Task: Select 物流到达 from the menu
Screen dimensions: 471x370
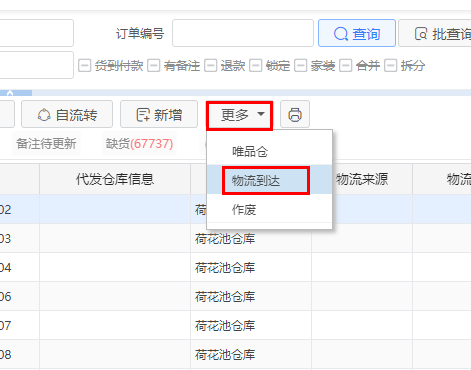Action: (269, 180)
